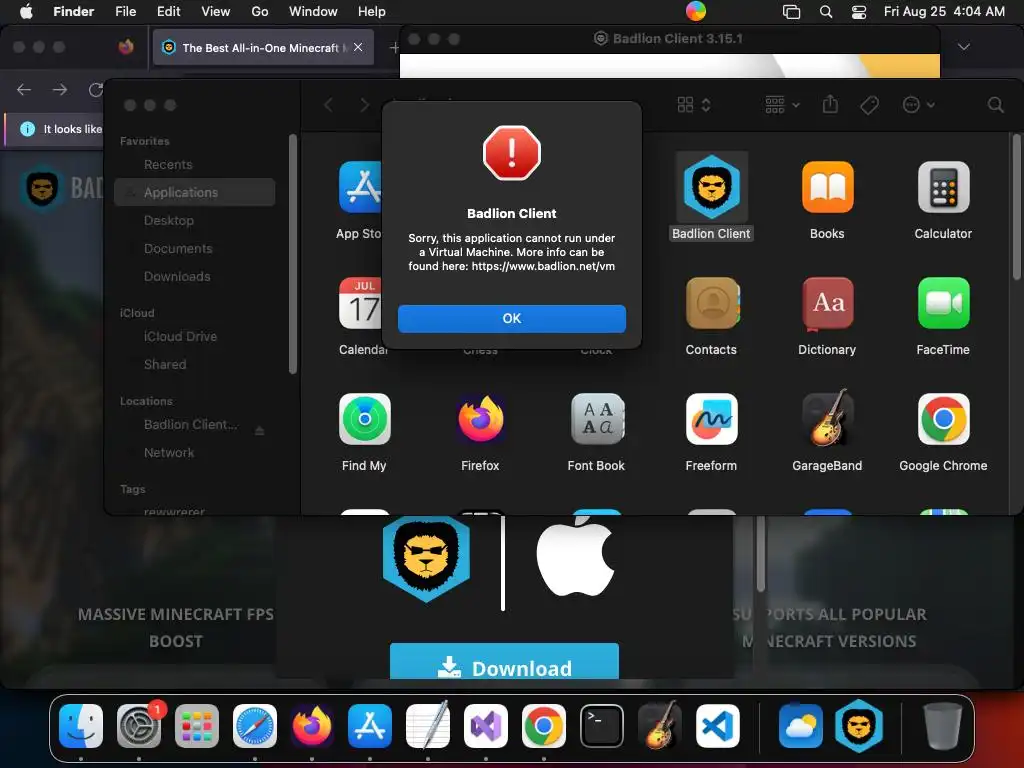Open the FaceTime app icon

[943, 303]
